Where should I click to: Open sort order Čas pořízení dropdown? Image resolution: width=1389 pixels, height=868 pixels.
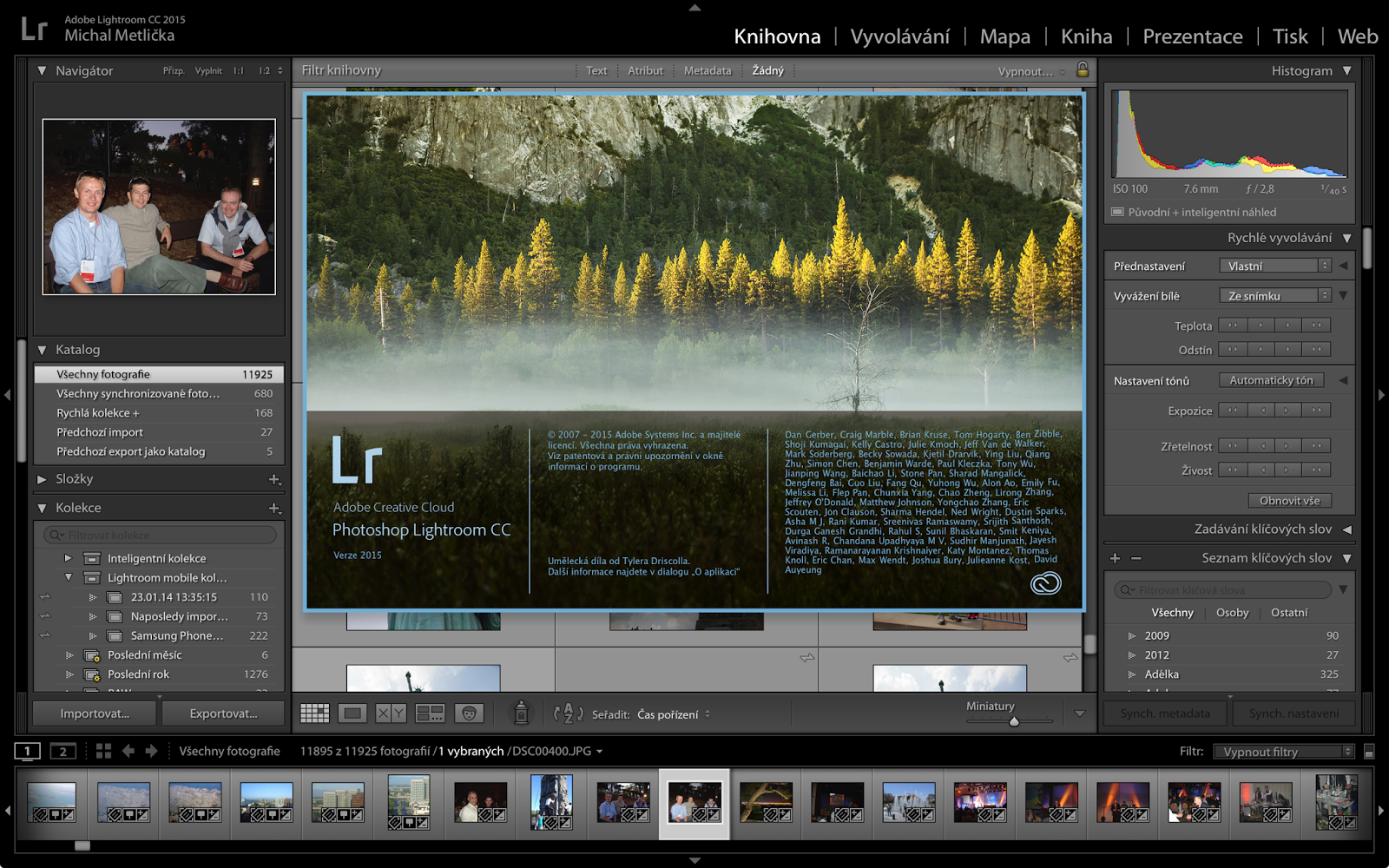point(674,714)
